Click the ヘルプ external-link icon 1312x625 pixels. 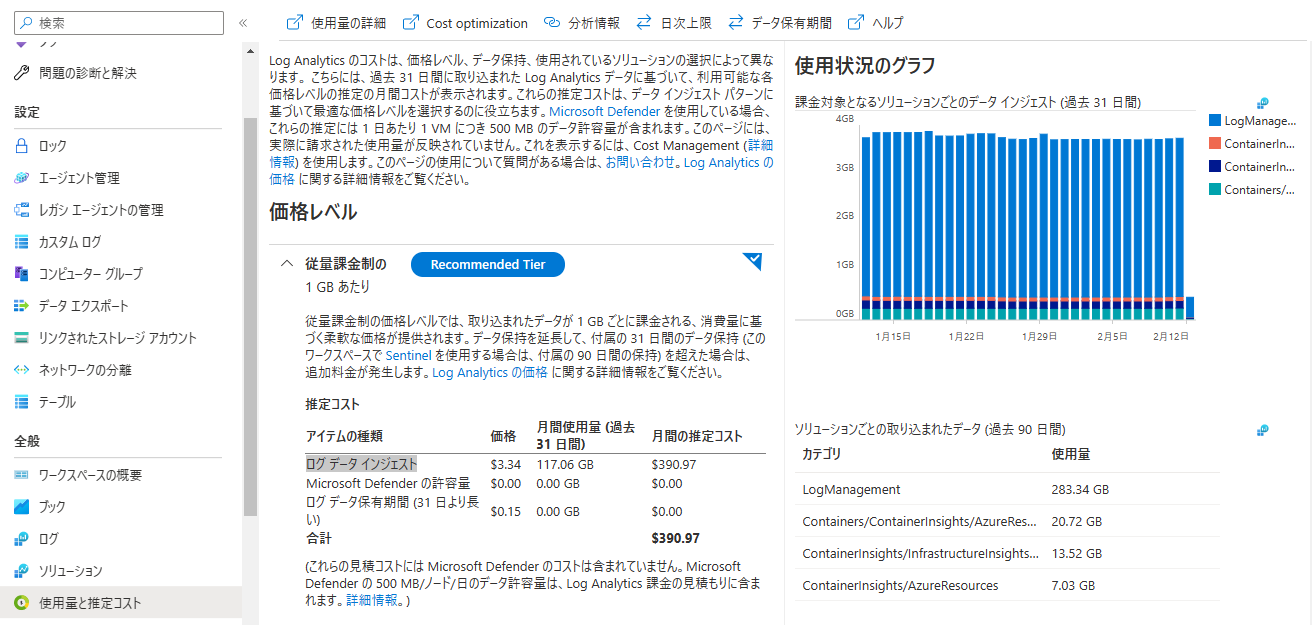click(x=856, y=22)
